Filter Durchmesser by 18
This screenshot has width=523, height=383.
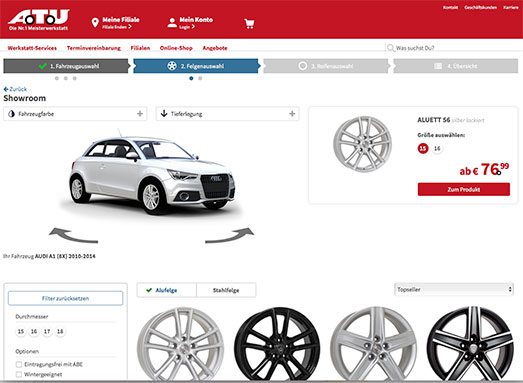click(60, 332)
